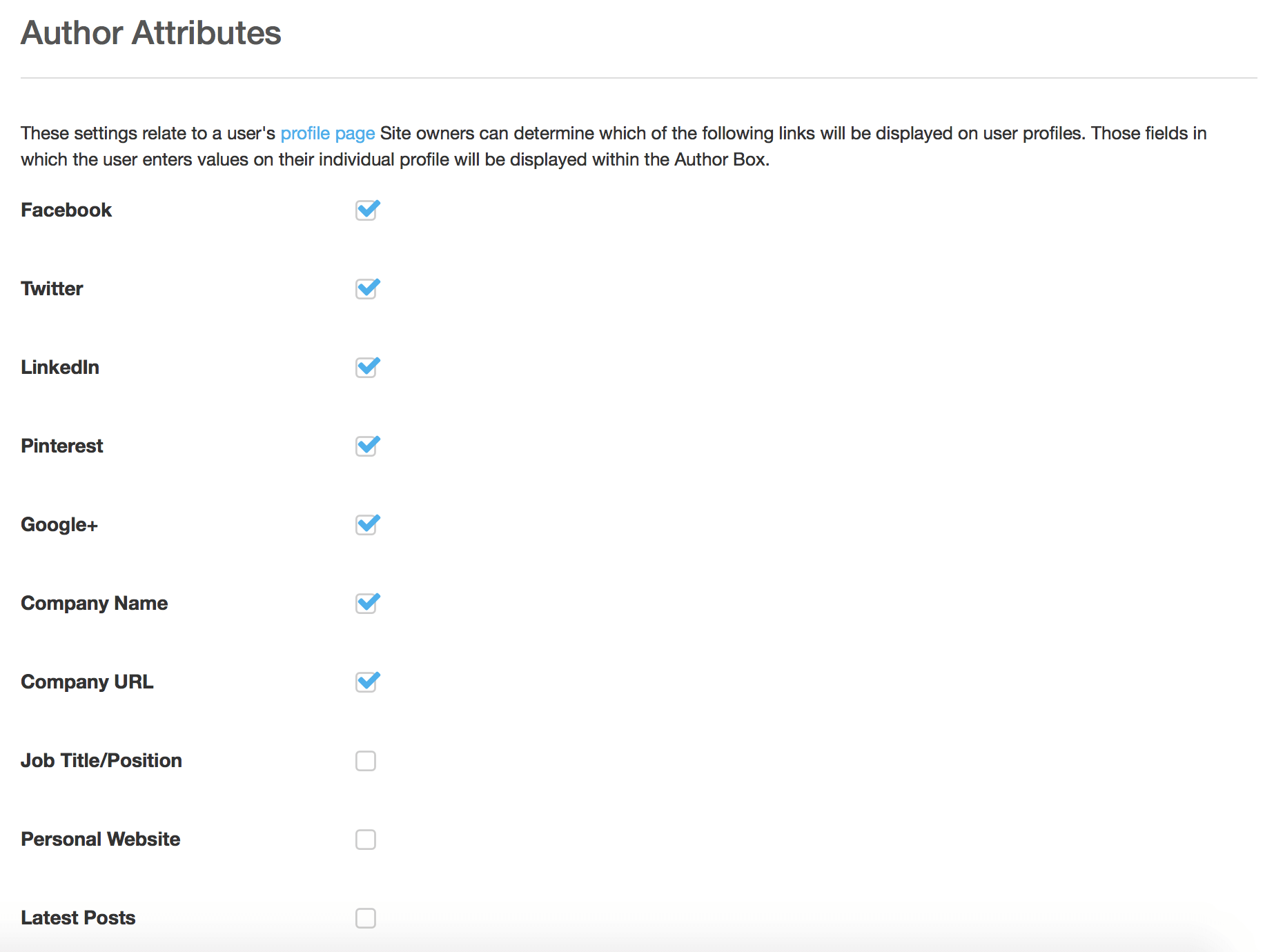The image size is (1274, 952).
Task: Enable the Job Title/Position checkbox
Action: tap(367, 760)
